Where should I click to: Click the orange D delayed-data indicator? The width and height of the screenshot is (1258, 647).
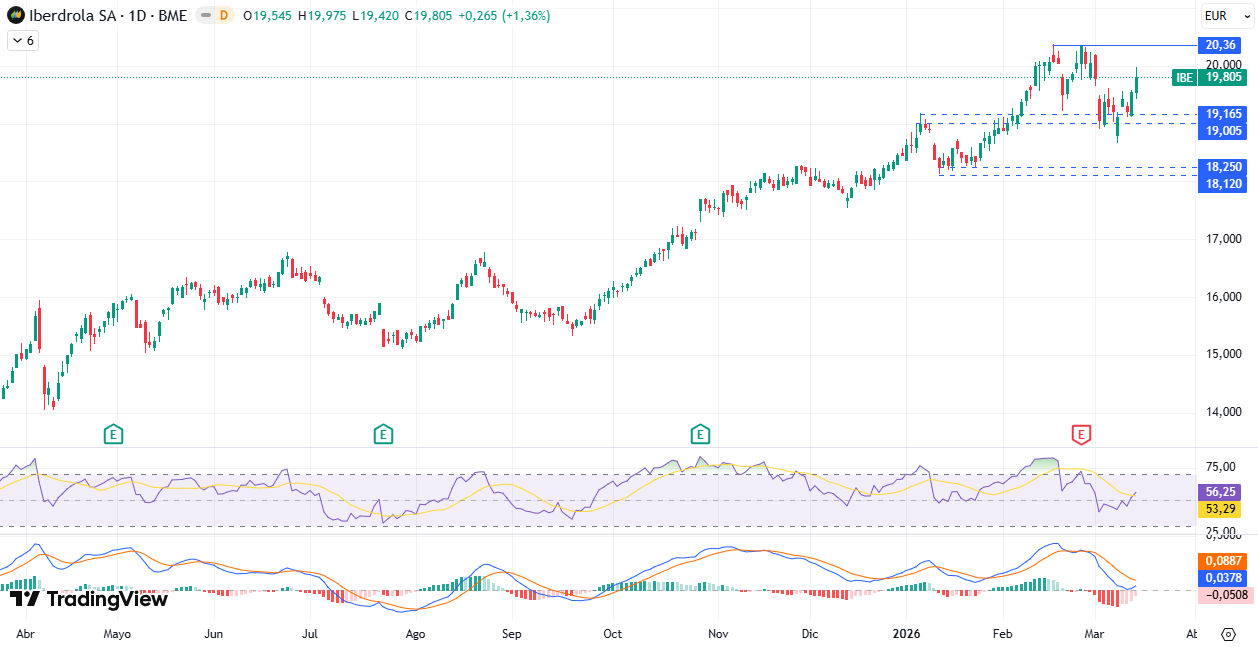[x=223, y=15]
